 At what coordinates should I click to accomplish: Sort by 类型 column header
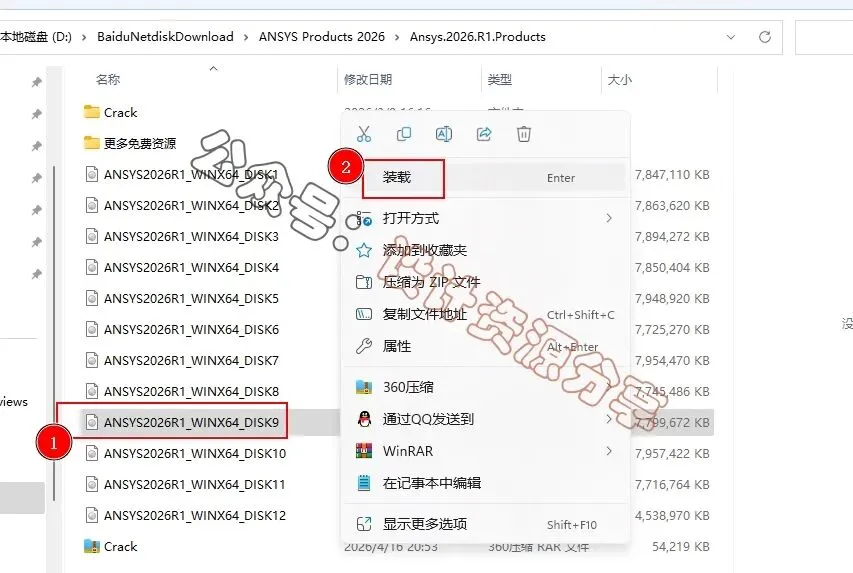pos(499,79)
